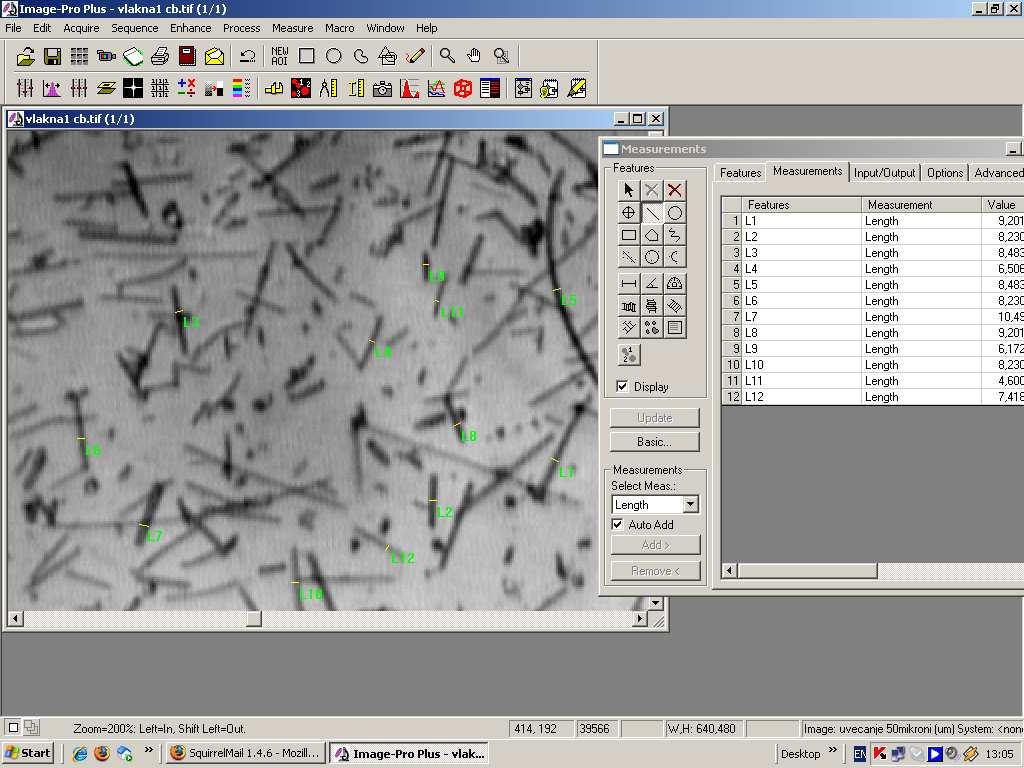The width and height of the screenshot is (1024, 768).
Task: Select the angle measurement tool
Action: point(652,283)
